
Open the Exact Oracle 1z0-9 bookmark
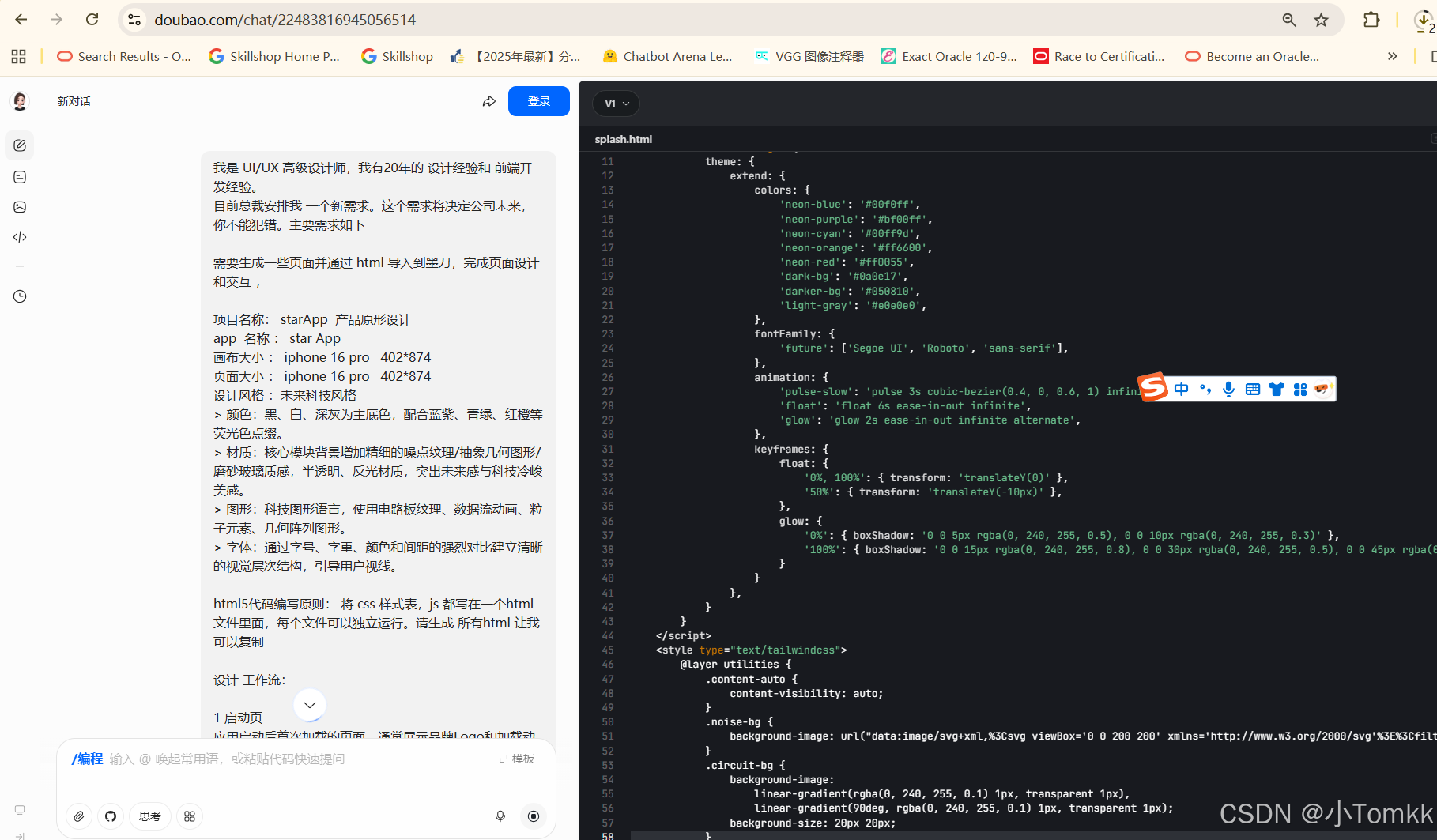949,56
